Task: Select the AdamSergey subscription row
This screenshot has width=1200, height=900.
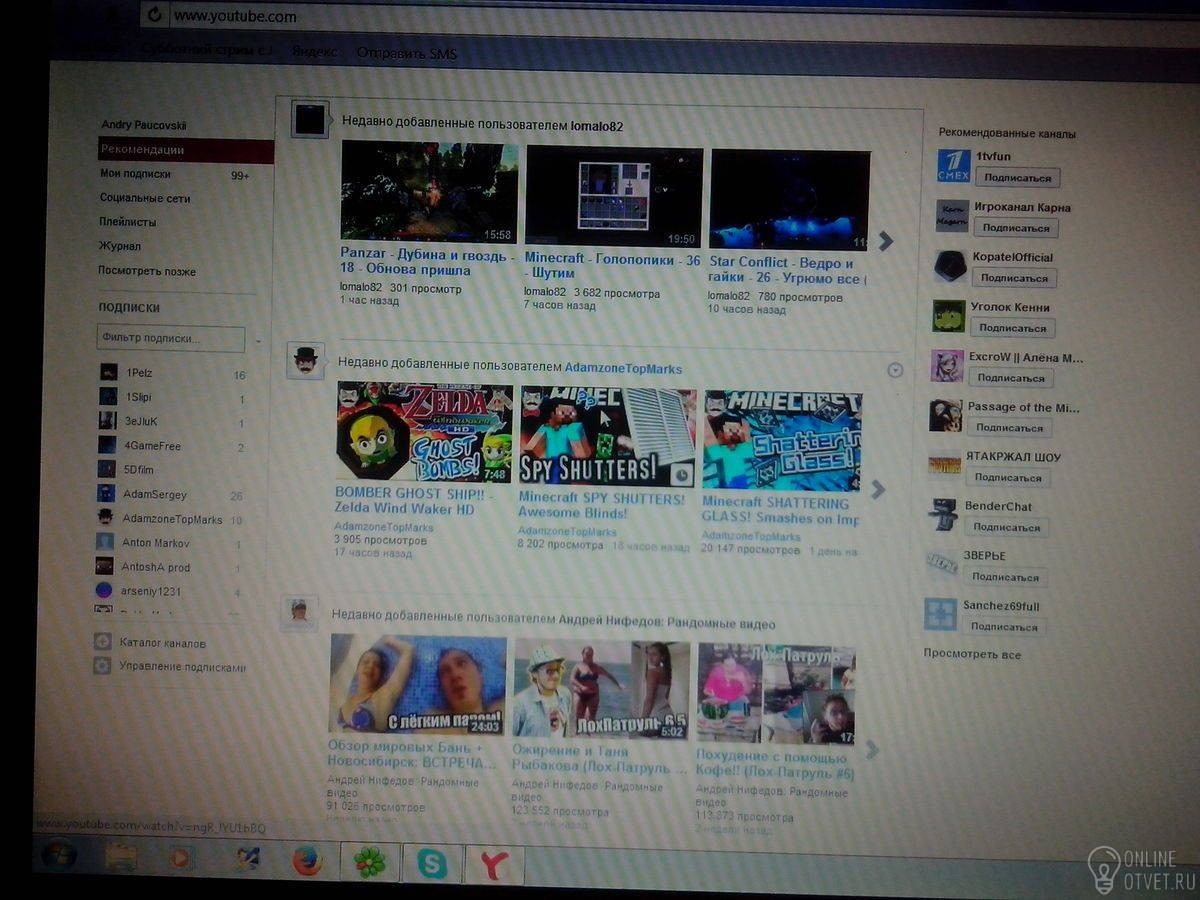Action: tap(172, 494)
